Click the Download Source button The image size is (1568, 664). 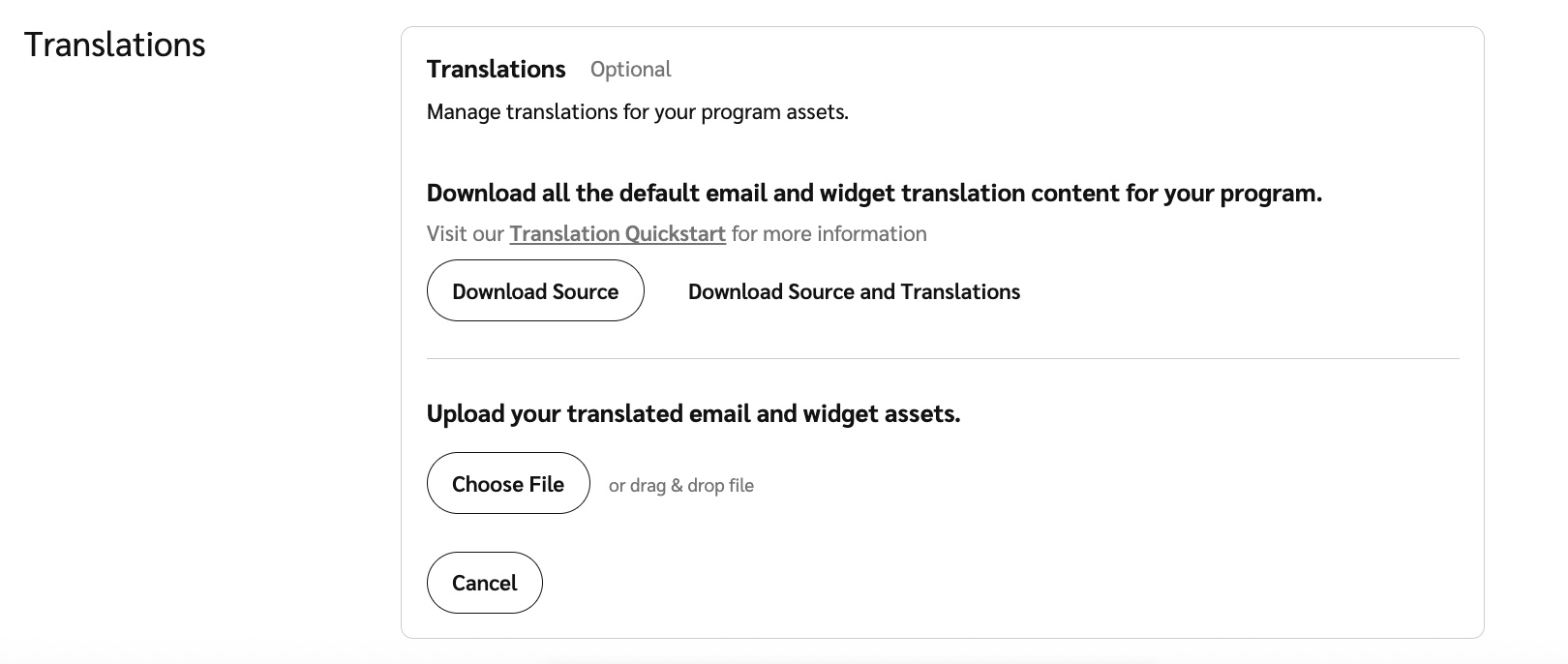535,291
